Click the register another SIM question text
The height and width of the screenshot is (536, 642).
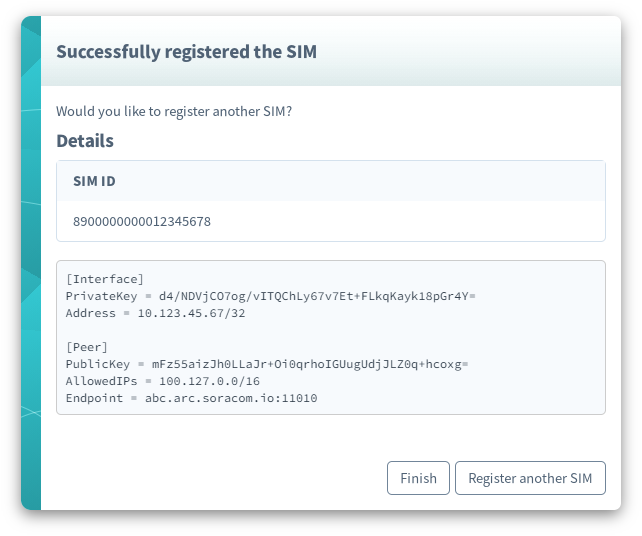point(174,111)
